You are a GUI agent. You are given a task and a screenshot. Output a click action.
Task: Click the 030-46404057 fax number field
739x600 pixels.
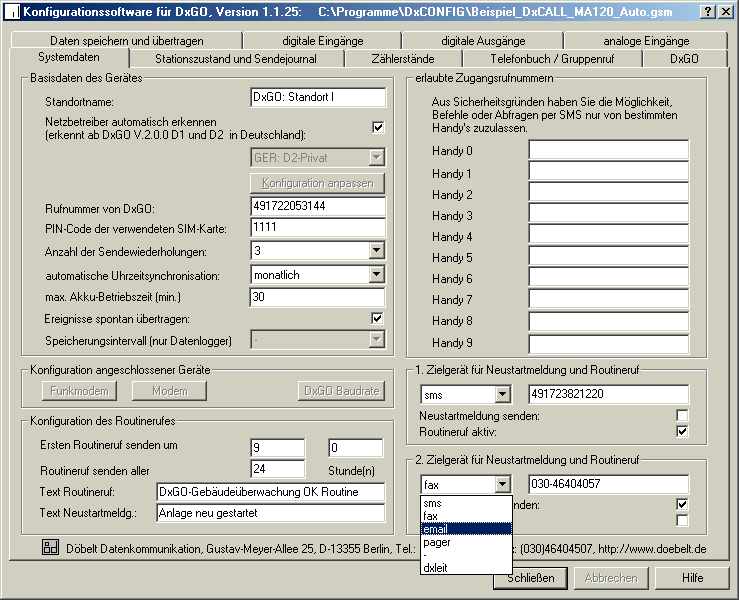tap(608, 484)
